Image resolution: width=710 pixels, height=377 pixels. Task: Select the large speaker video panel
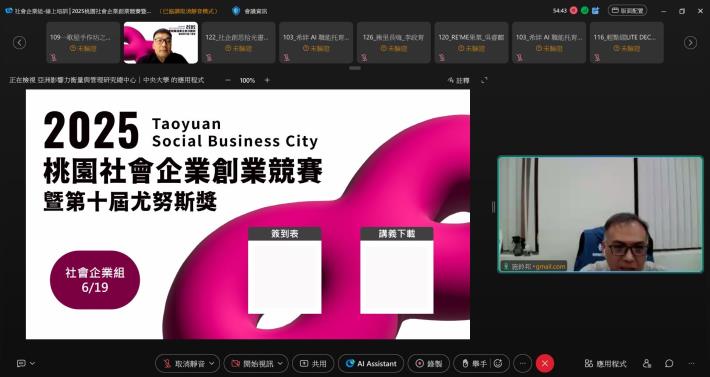[600, 214]
